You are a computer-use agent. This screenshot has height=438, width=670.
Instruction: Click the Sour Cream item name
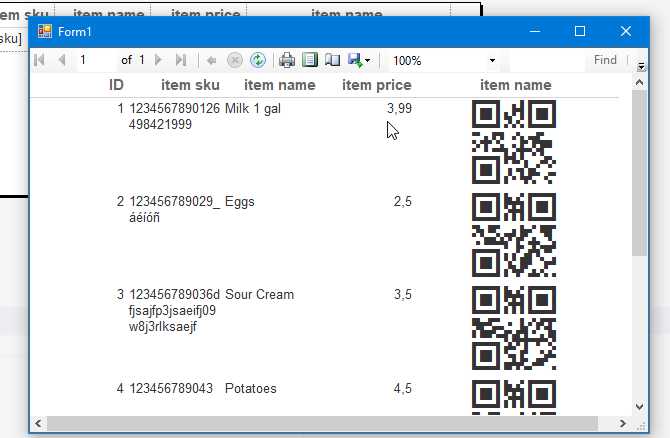click(x=259, y=294)
